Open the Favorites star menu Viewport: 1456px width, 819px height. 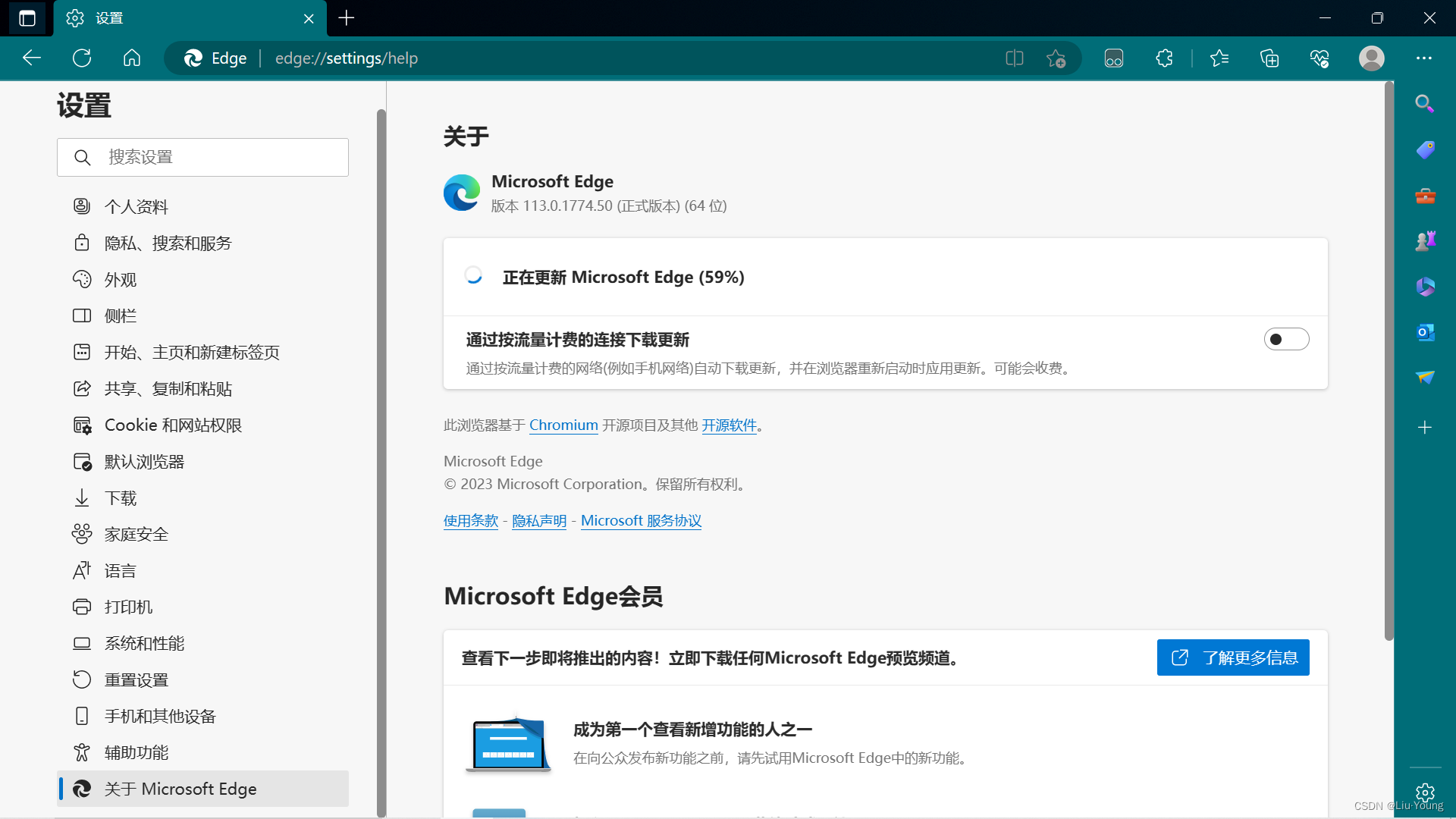[1220, 58]
